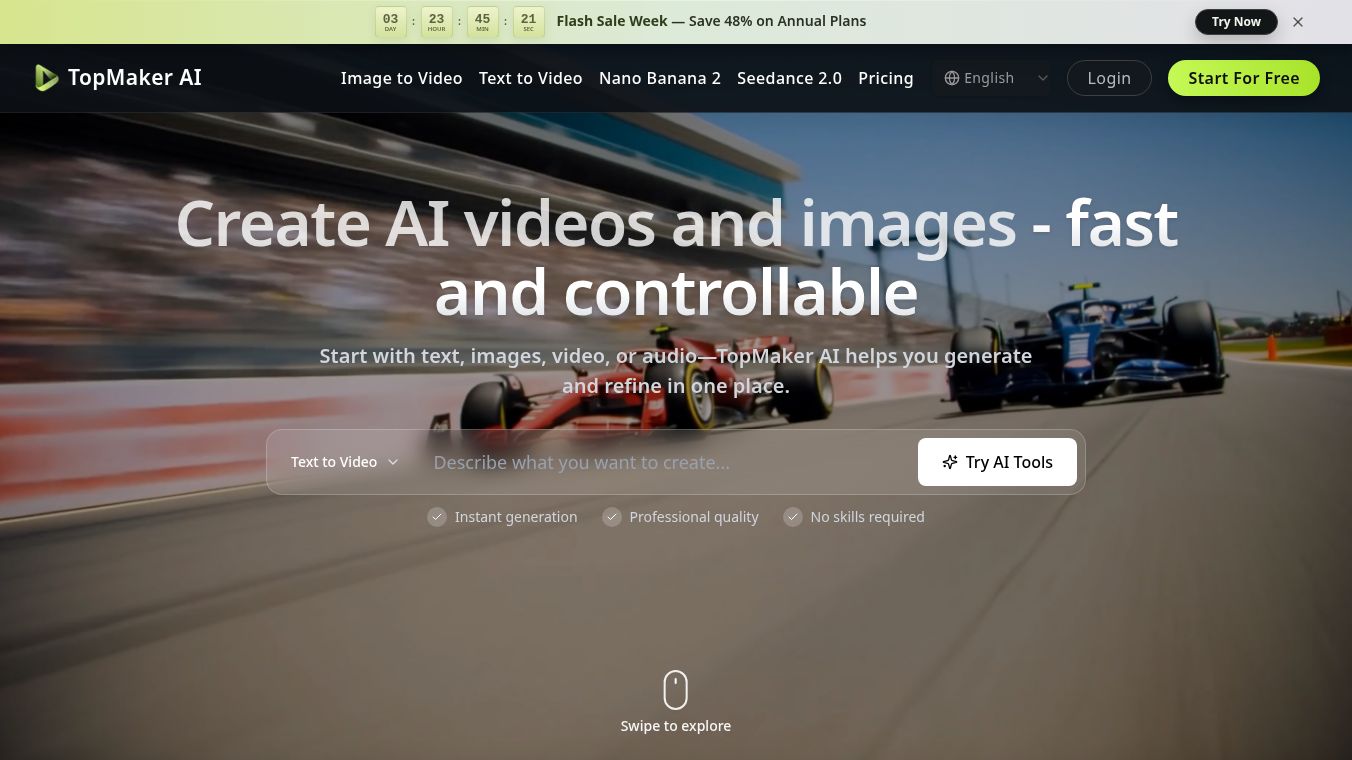Open the Nano Banana 2 menu item
This screenshot has height=760, width=1352.
[x=660, y=78]
